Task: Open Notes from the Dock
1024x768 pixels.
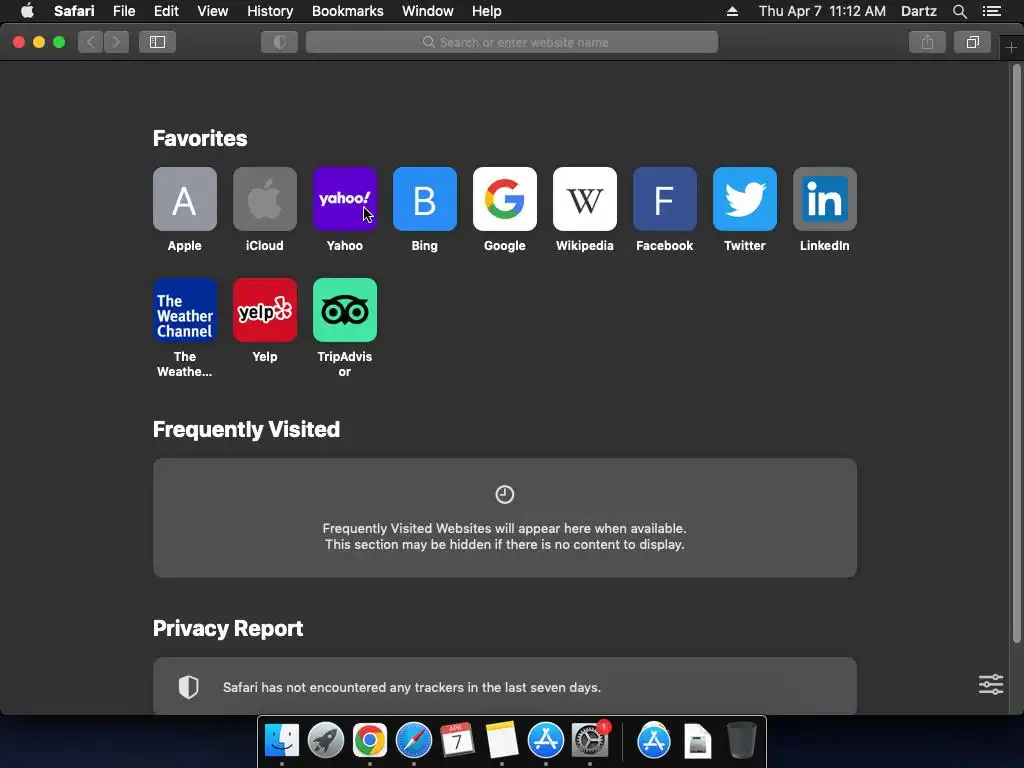Action: point(502,740)
